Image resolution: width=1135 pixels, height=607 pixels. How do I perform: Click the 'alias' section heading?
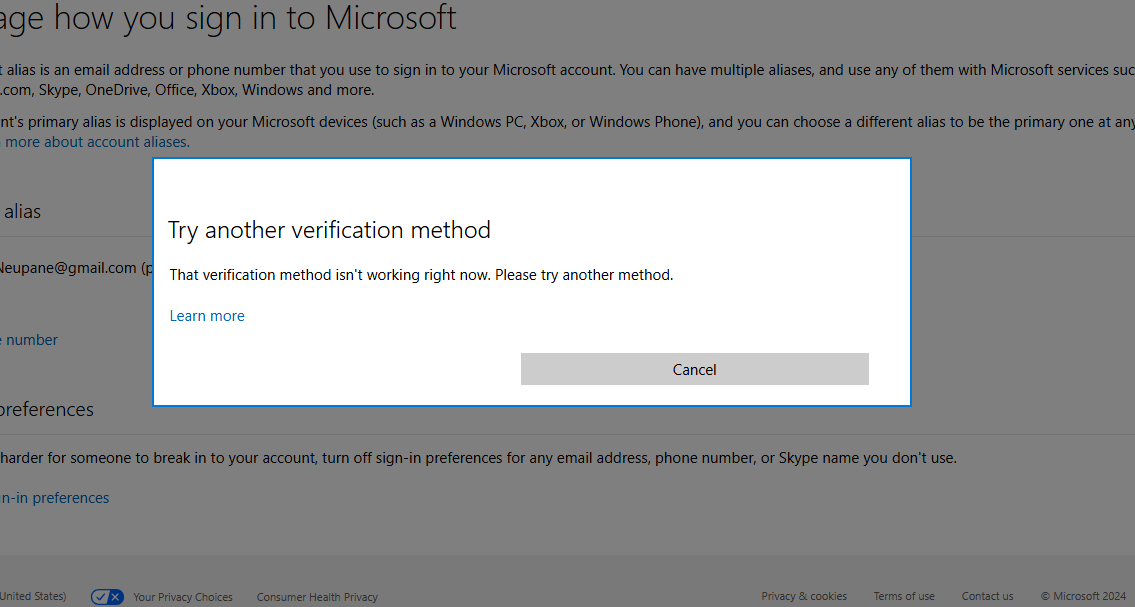coord(21,211)
